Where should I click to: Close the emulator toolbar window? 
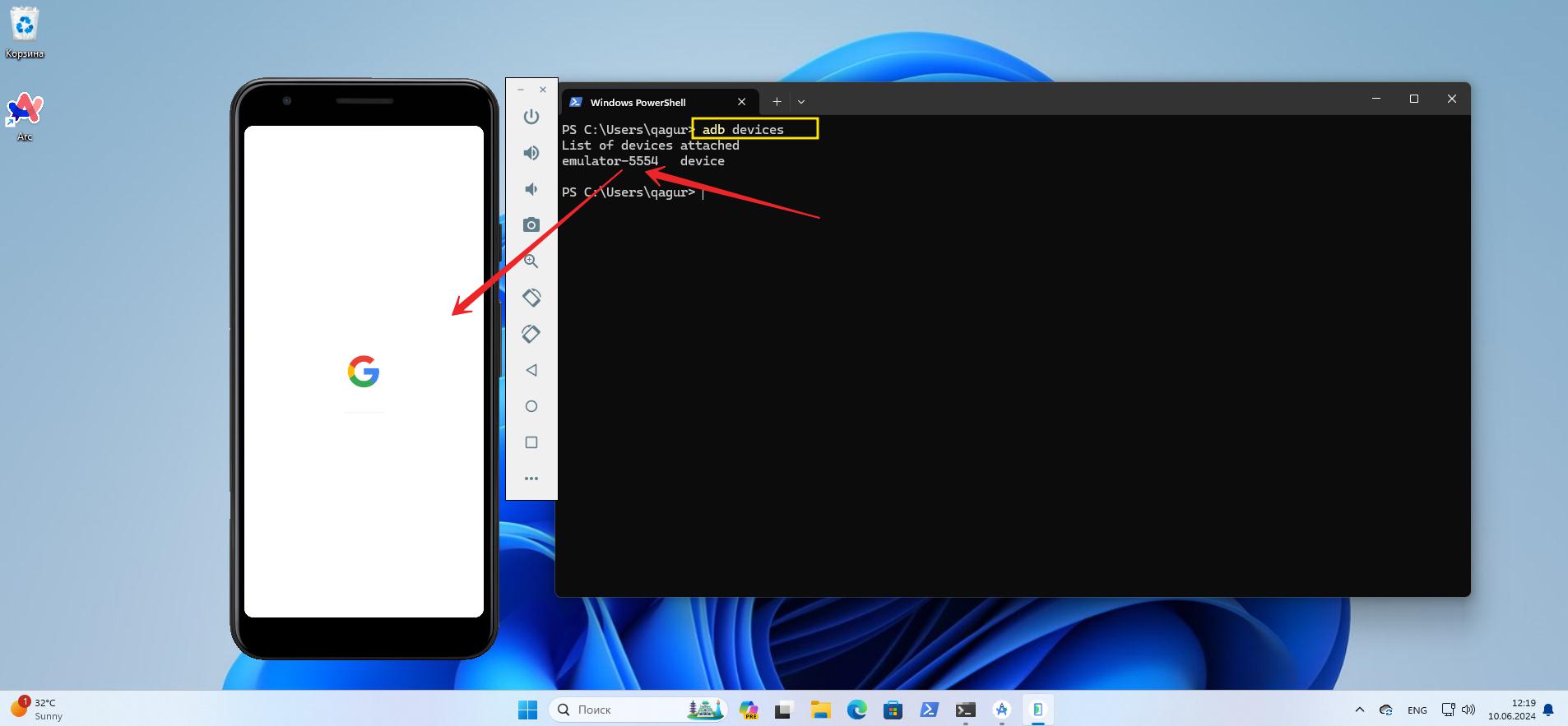(x=543, y=90)
